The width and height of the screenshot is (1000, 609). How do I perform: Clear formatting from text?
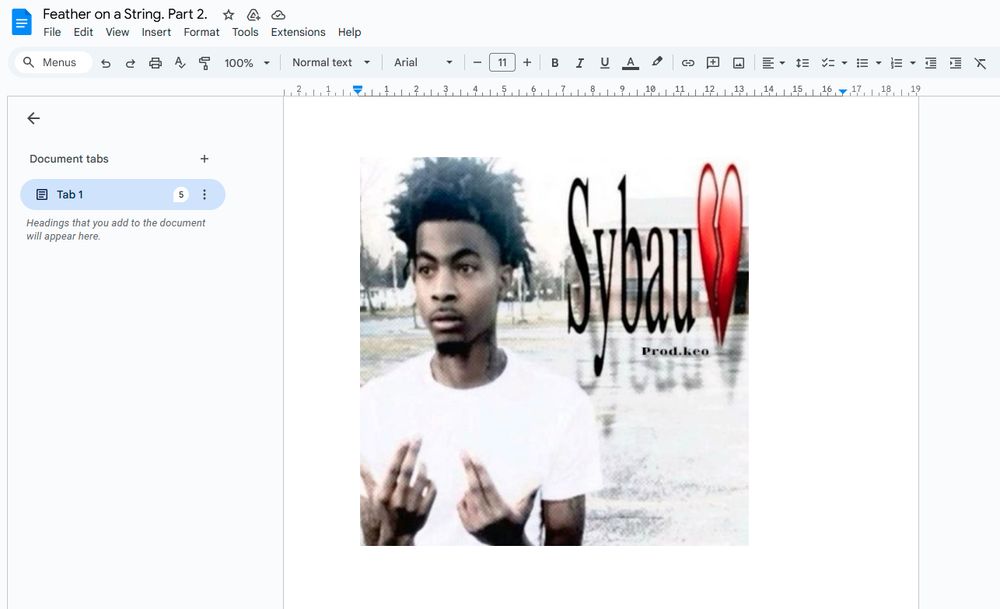coord(981,62)
